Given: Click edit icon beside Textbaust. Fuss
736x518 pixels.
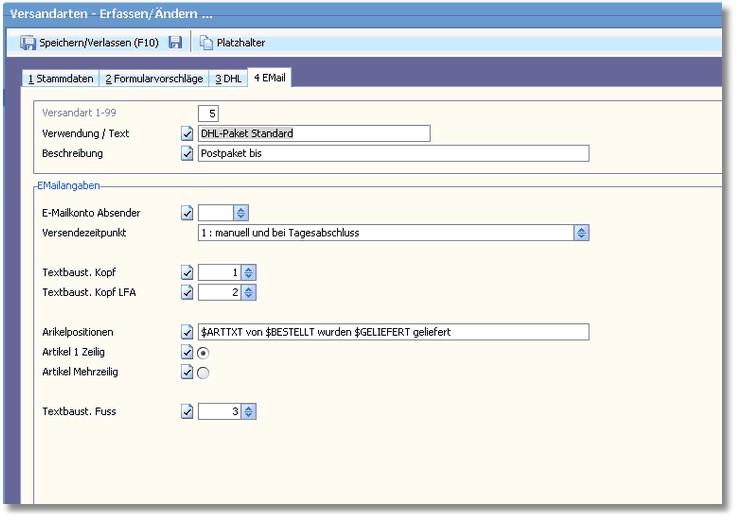Looking at the screenshot, I should 187,411.
